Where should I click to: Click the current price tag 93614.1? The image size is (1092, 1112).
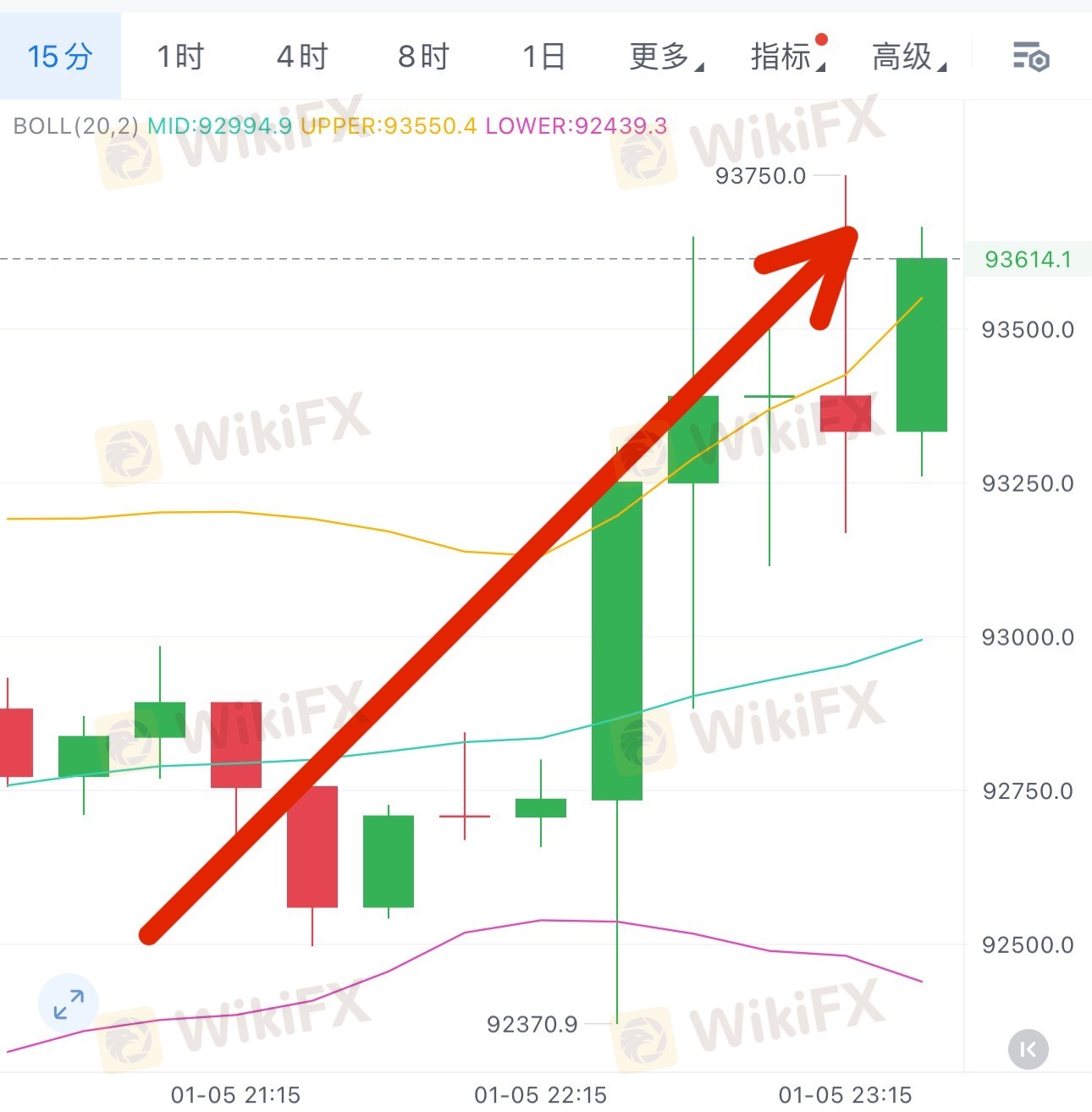[1028, 259]
